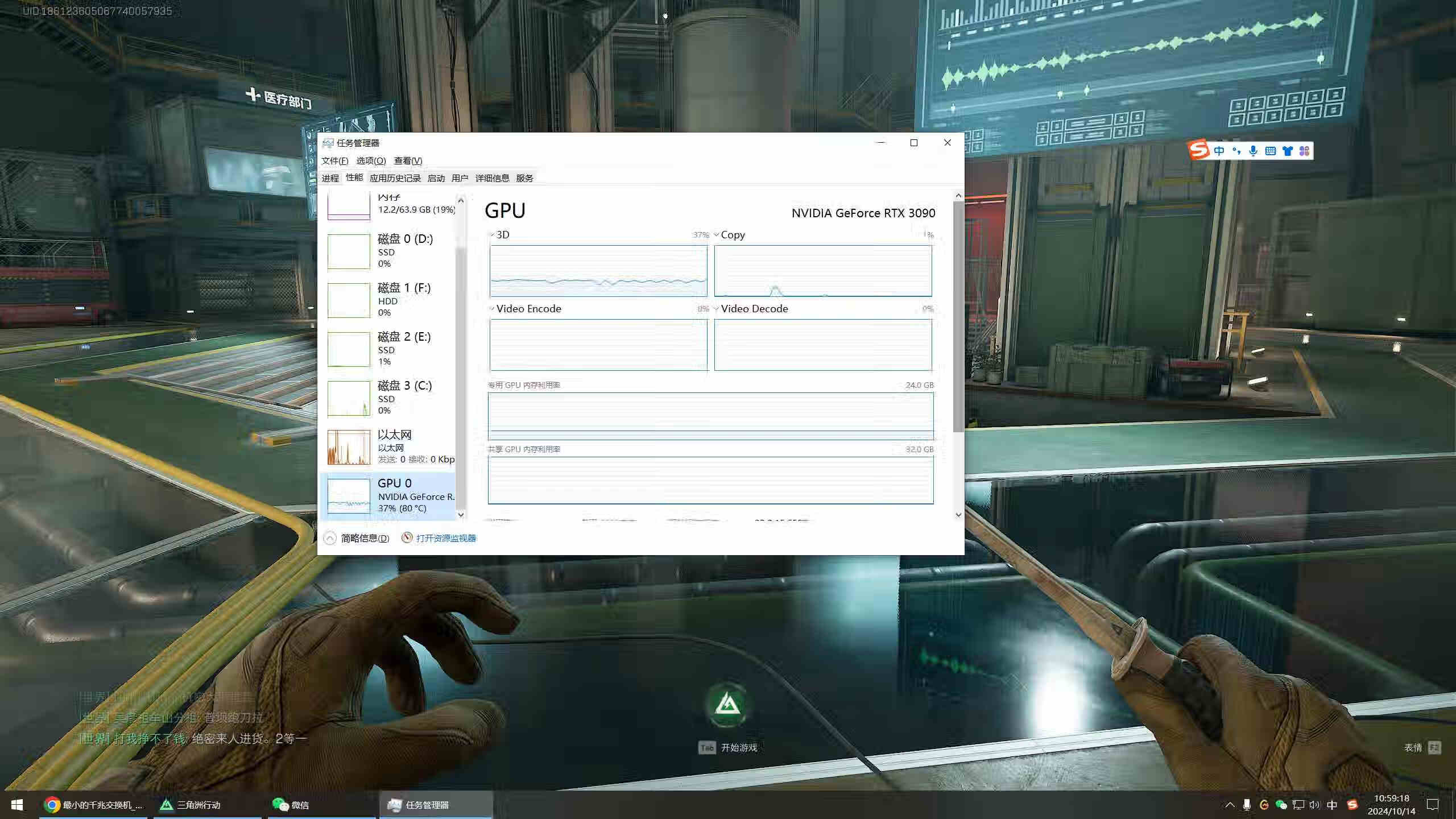
Task: Click the 3D utilization graph
Action: pyautogui.click(x=598, y=271)
